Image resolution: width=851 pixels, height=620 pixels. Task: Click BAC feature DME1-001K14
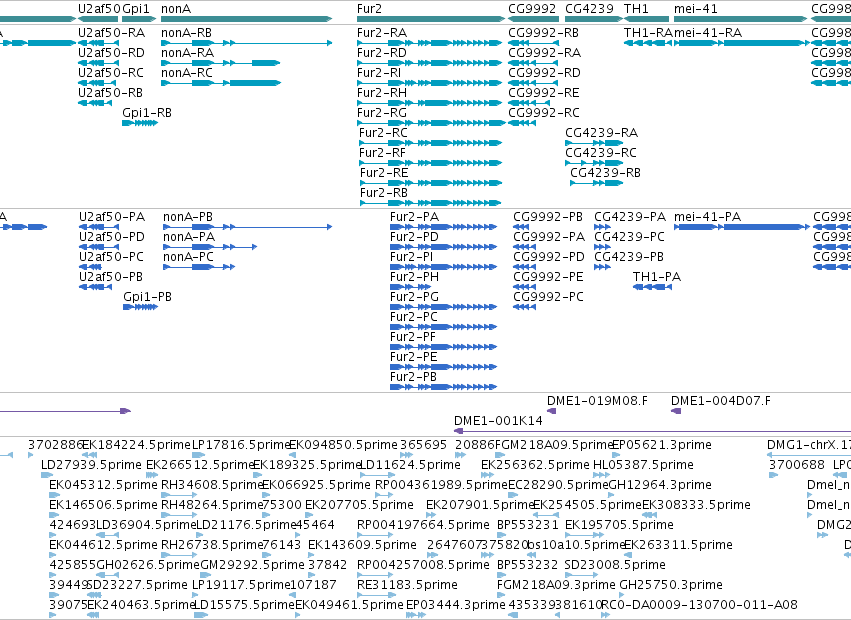click(x=652, y=431)
